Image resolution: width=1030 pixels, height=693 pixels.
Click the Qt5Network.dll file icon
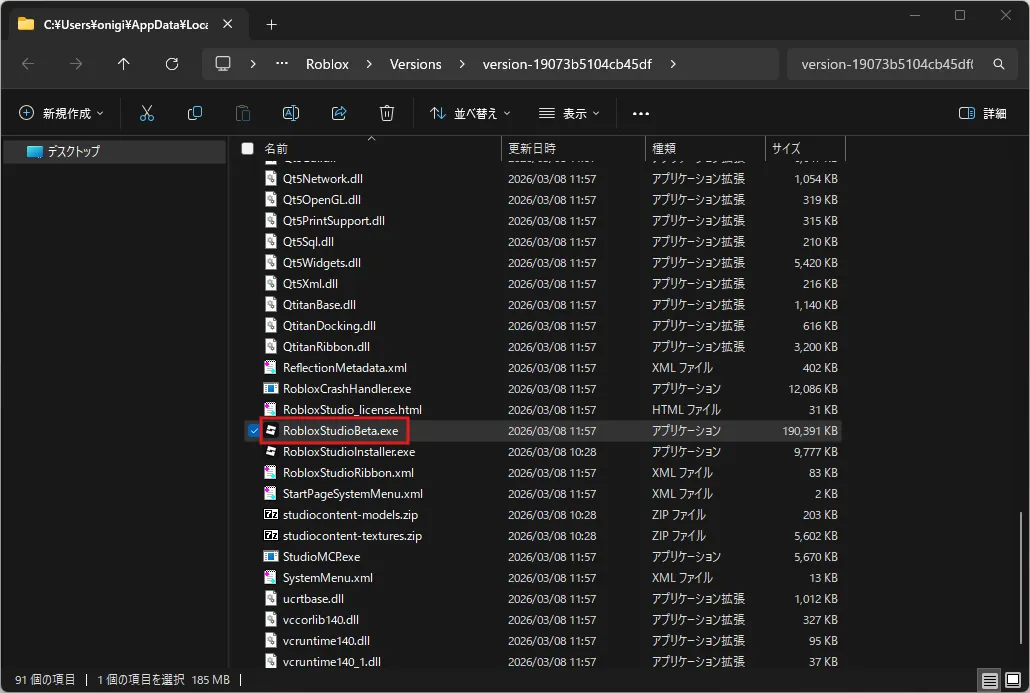pos(271,178)
